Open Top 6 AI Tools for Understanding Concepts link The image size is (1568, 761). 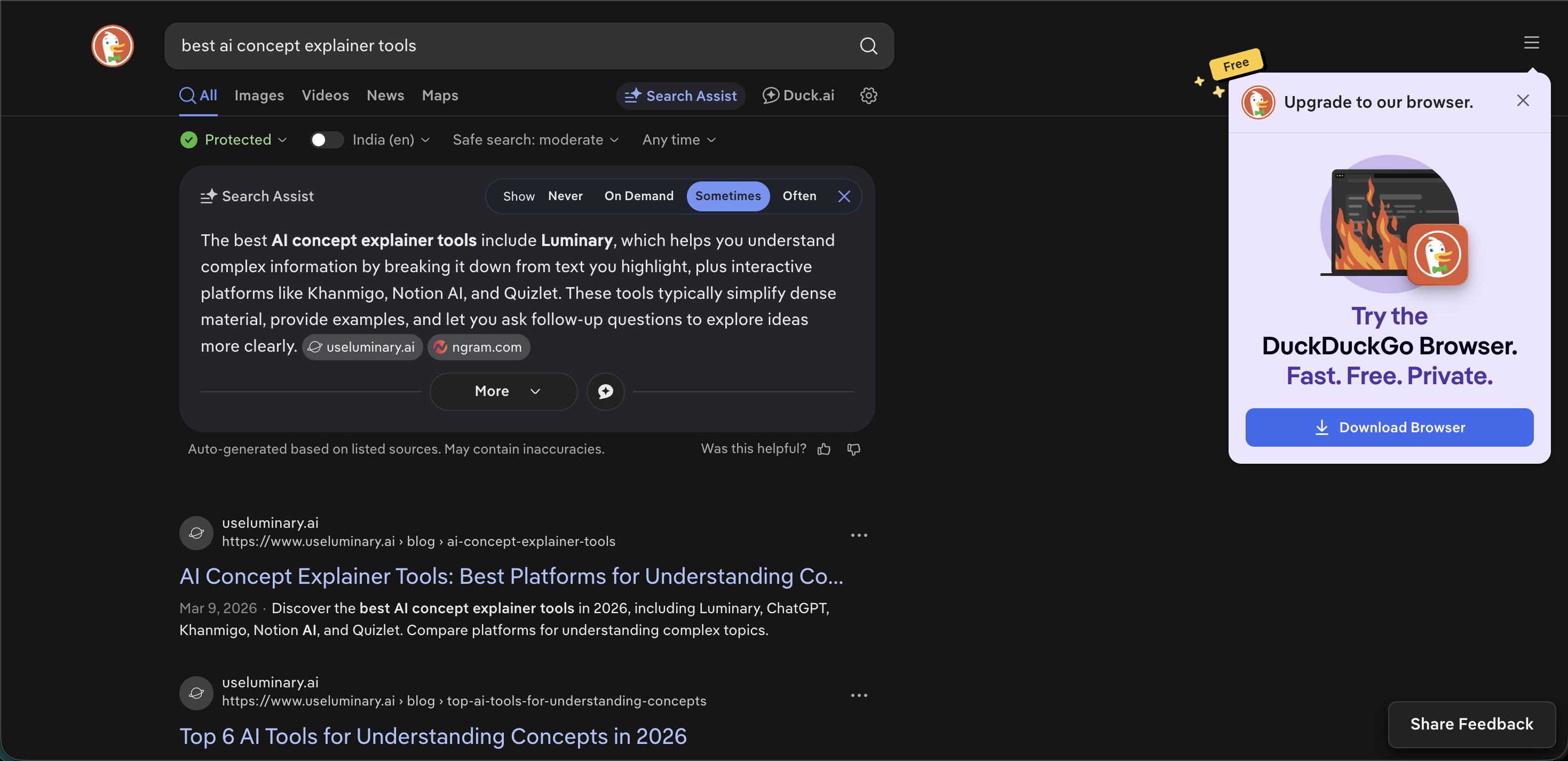(433, 736)
